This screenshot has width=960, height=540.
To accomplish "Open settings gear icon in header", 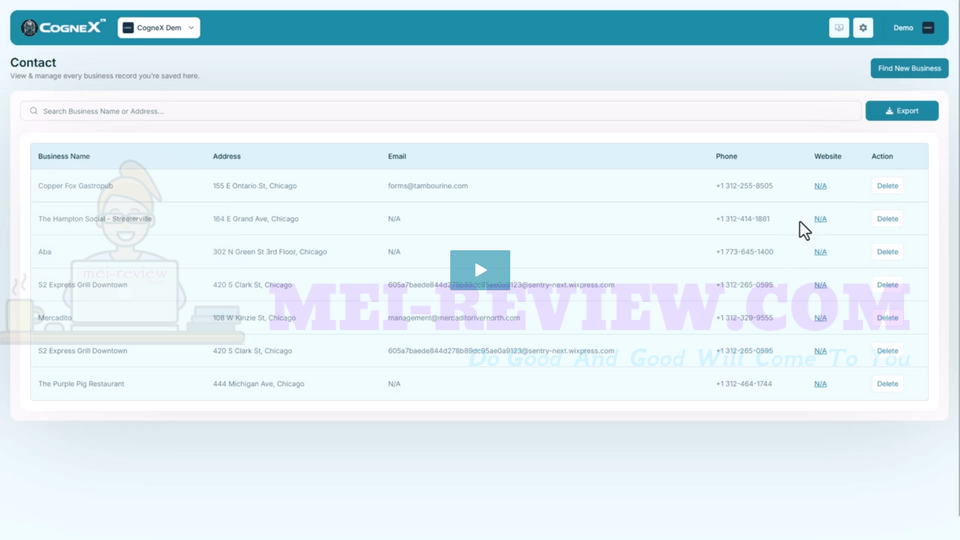I will [863, 28].
